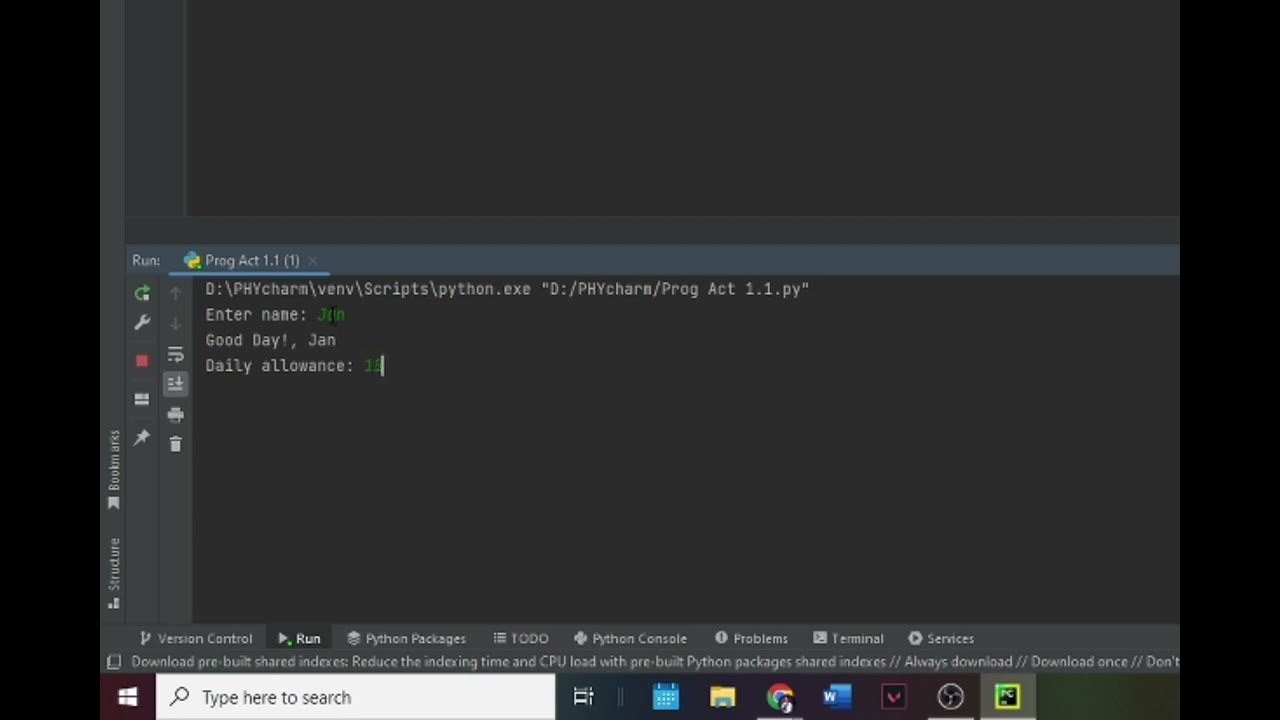Click the Download once link
The height and width of the screenshot is (720, 1280).
tap(1079, 662)
